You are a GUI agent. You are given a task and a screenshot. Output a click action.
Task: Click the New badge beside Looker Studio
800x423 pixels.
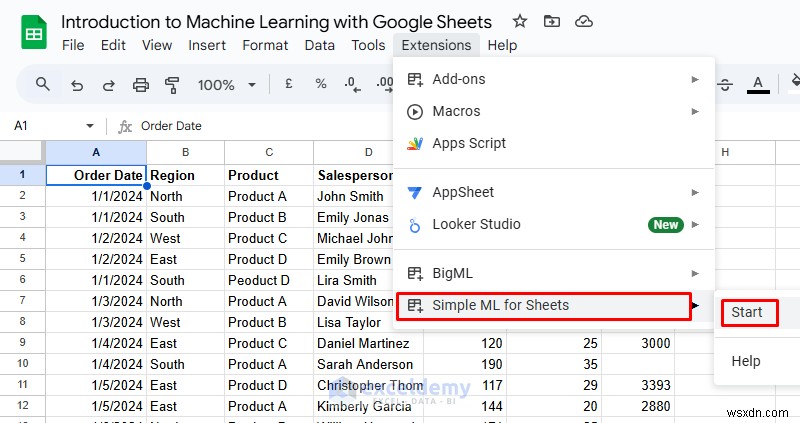tap(665, 225)
